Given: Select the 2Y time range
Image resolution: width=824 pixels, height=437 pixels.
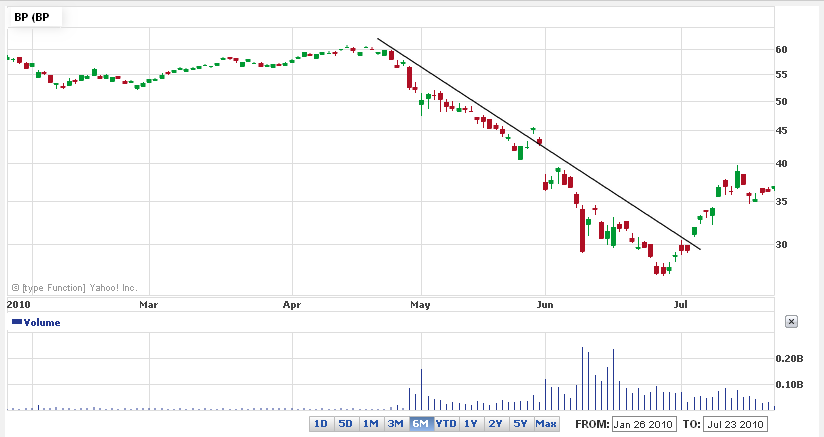Looking at the screenshot, I should tap(496, 423).
